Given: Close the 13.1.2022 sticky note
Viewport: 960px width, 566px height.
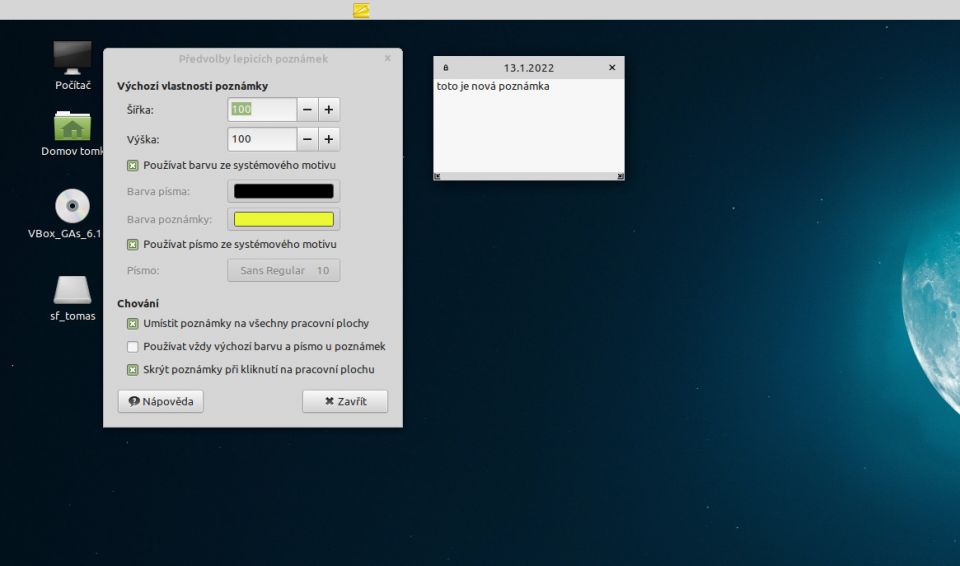Looking at the screenshot, I should 612,67.
